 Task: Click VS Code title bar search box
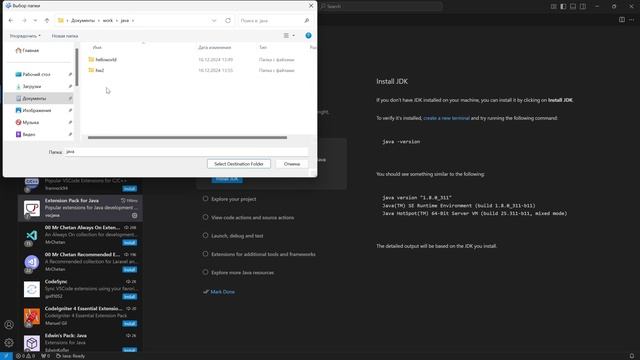[x=381, y=6]
